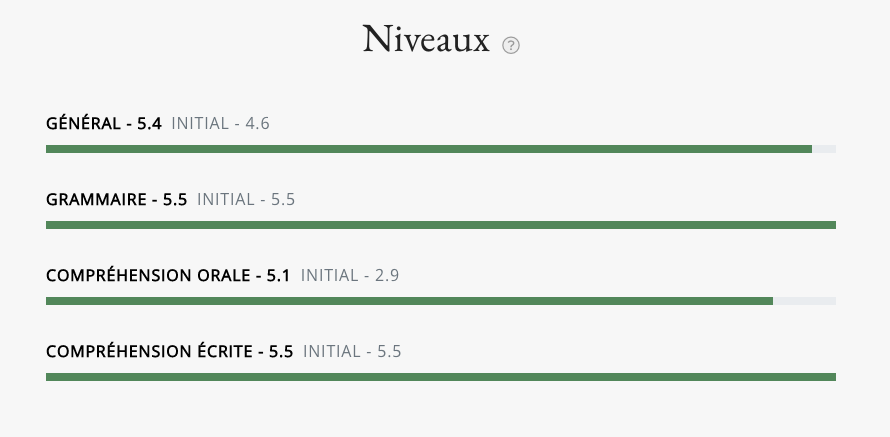Click the 5.5 score for Grammaire
Viewport: 890px width, 437px height.
[175, 200]
